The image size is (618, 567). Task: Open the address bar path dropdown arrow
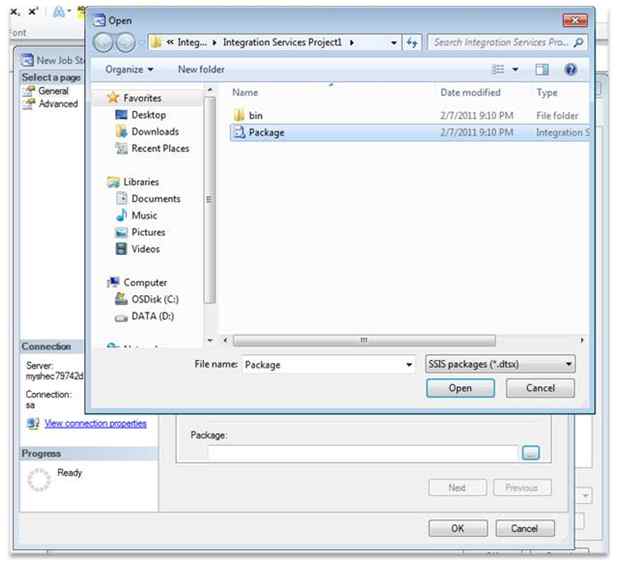coord(393,43)
